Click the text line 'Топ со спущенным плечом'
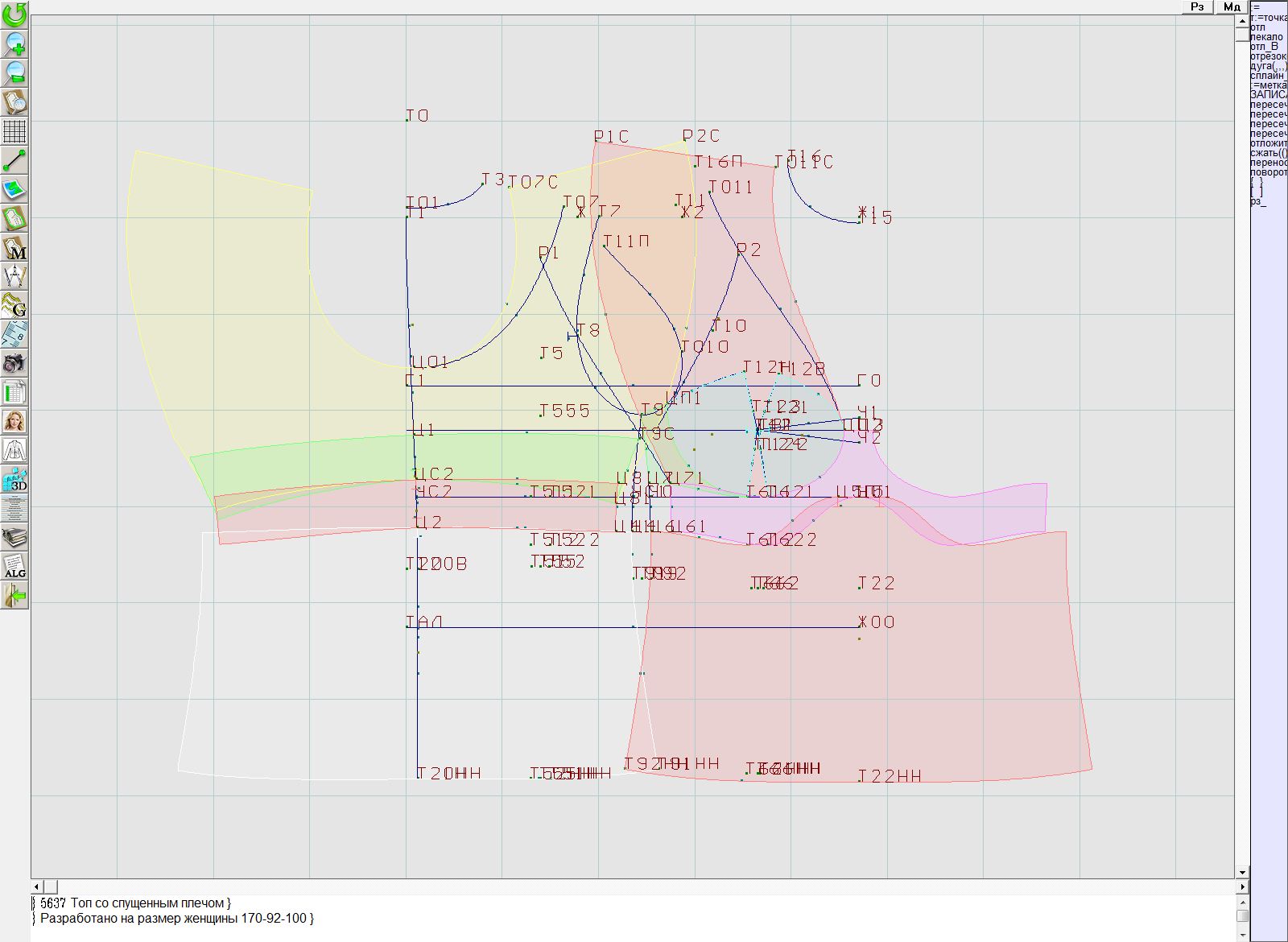 [150, 903]
